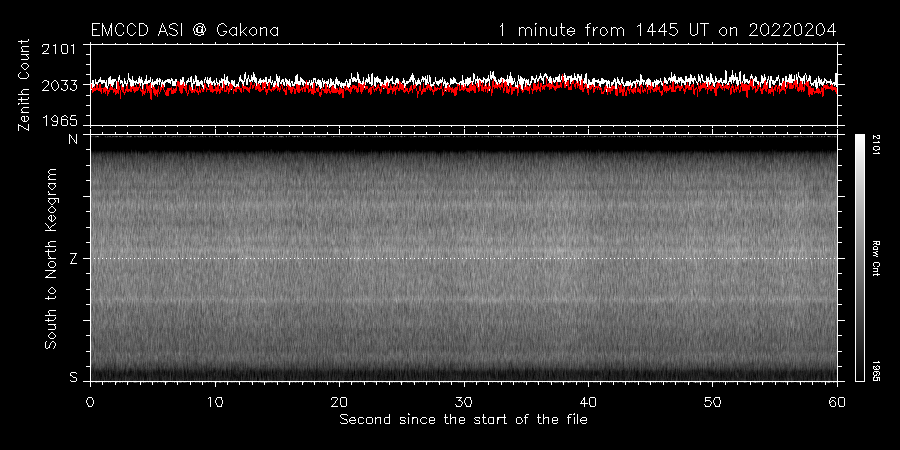Viewport: 900px width, 450px height.
Task: Click the 'N' north marker on keogram axis
Action: [73, 139]
